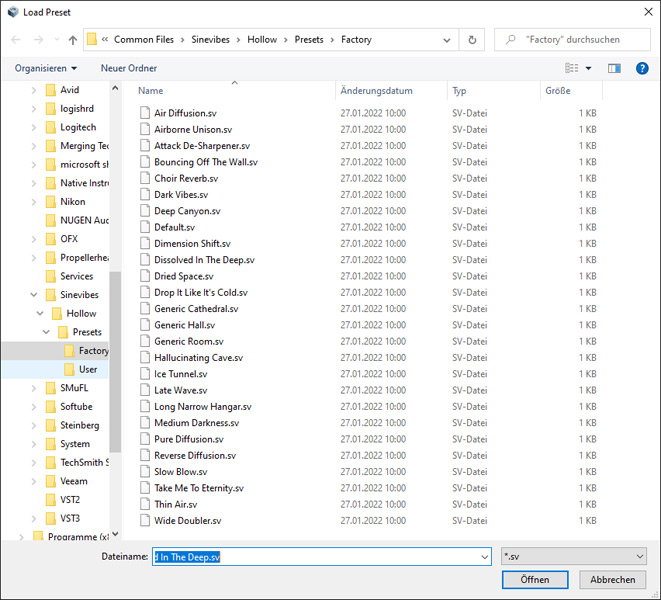Click the help question mark icon

(x=642, y=68)
